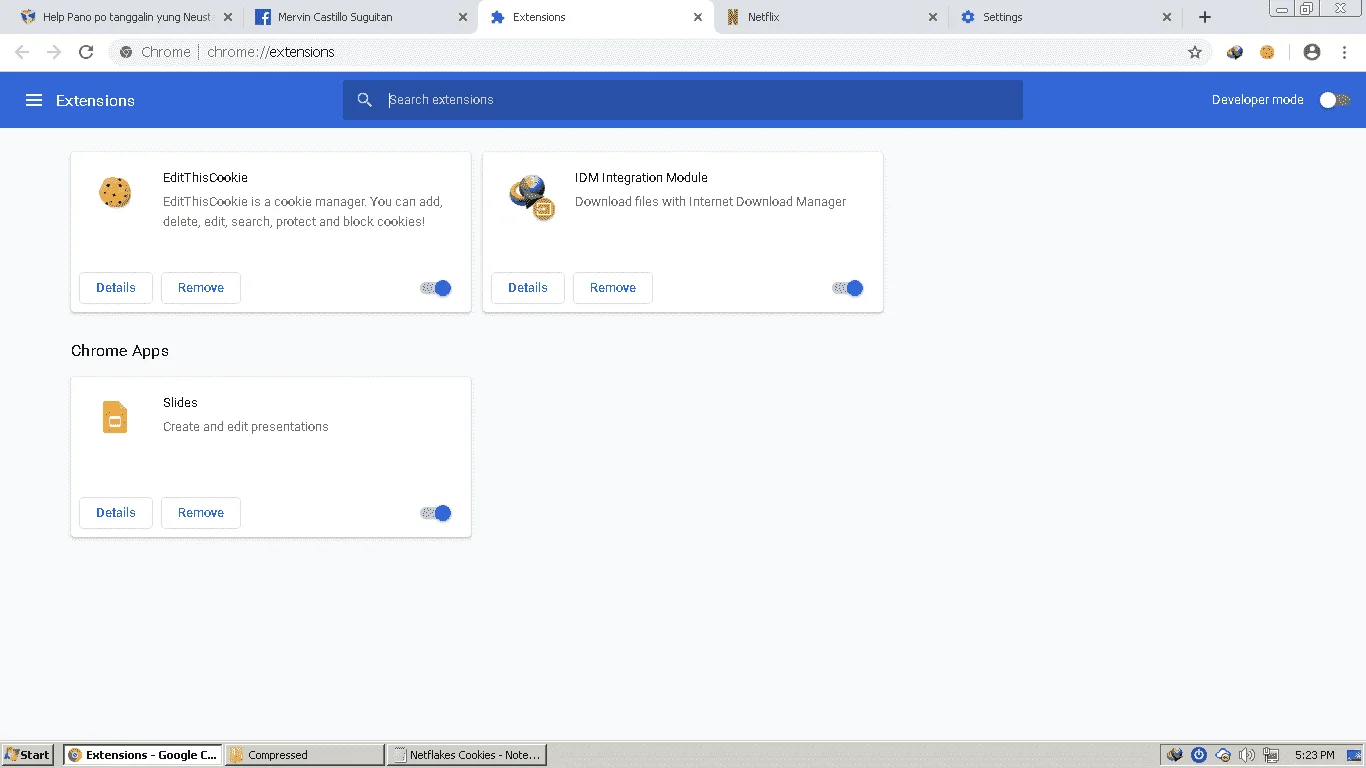The height and width of the screenshot is (768, 1366).
Task: Click the cloud icon in the system tray
Action: click(1223, 755)
